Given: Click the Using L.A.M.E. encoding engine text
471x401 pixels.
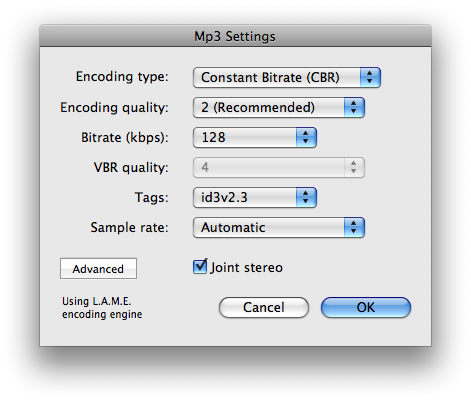Looking at the screenshot, I should coord(102,308).
